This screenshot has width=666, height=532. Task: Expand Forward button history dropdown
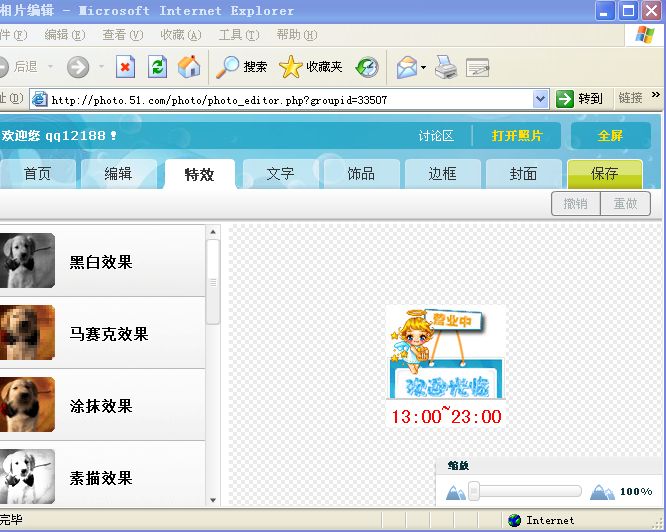tap(101, 67)
